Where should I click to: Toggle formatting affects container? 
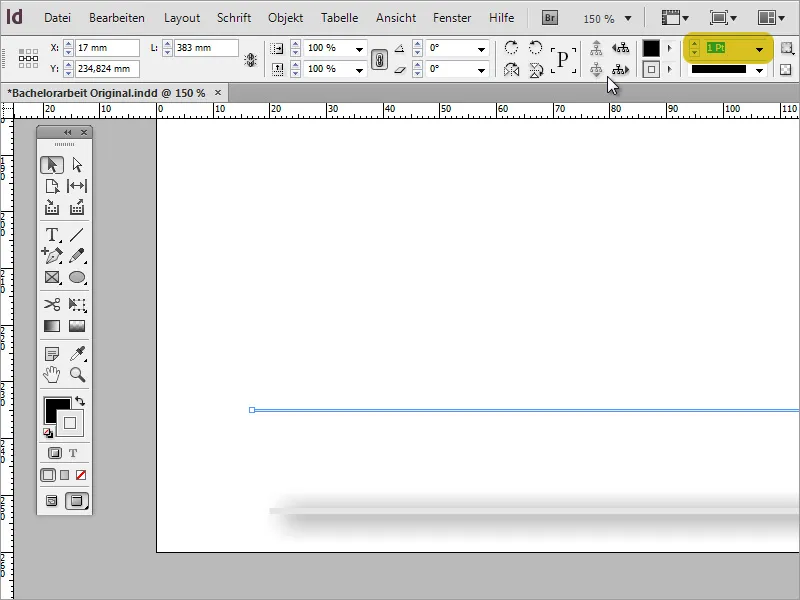[55, 453]
